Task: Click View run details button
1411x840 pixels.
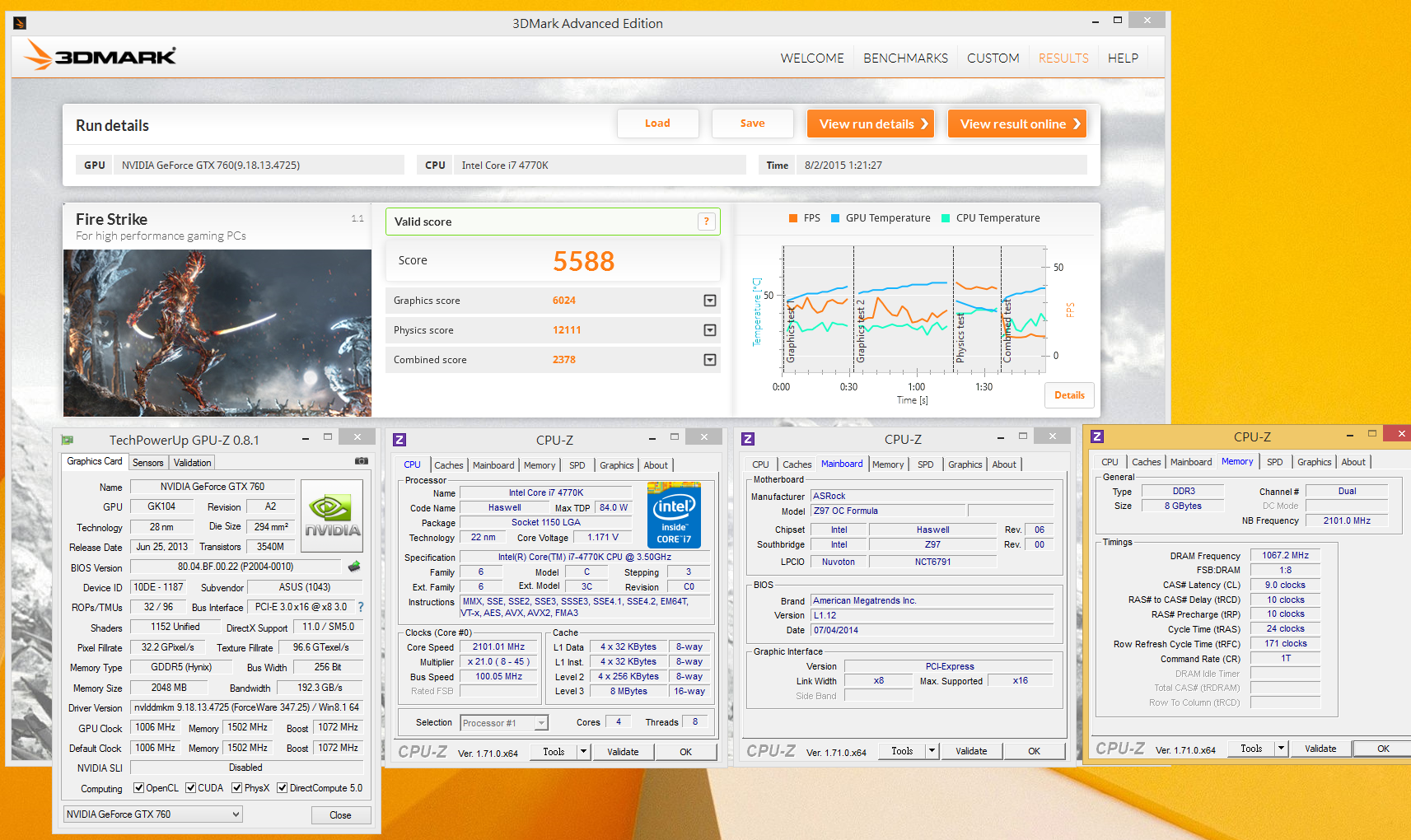Action: tap(871, 124)
